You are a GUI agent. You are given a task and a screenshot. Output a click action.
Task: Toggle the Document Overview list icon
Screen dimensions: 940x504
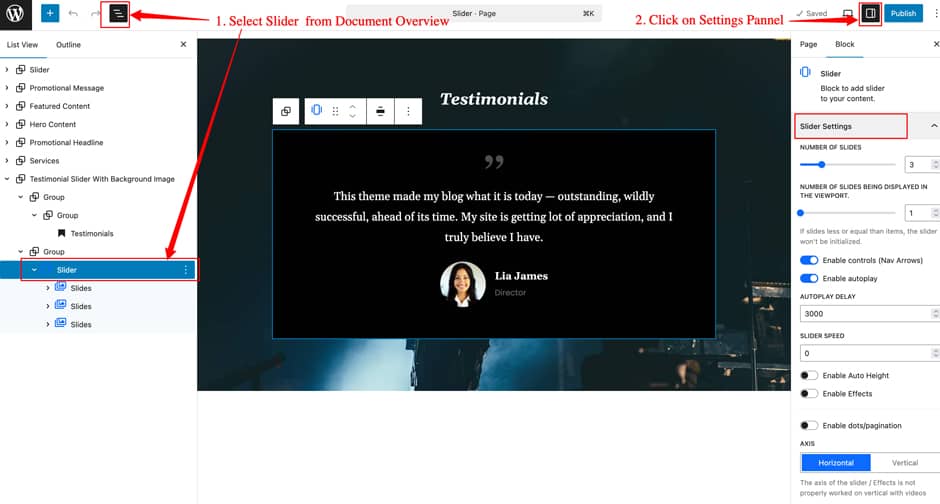tap(118, 14)
